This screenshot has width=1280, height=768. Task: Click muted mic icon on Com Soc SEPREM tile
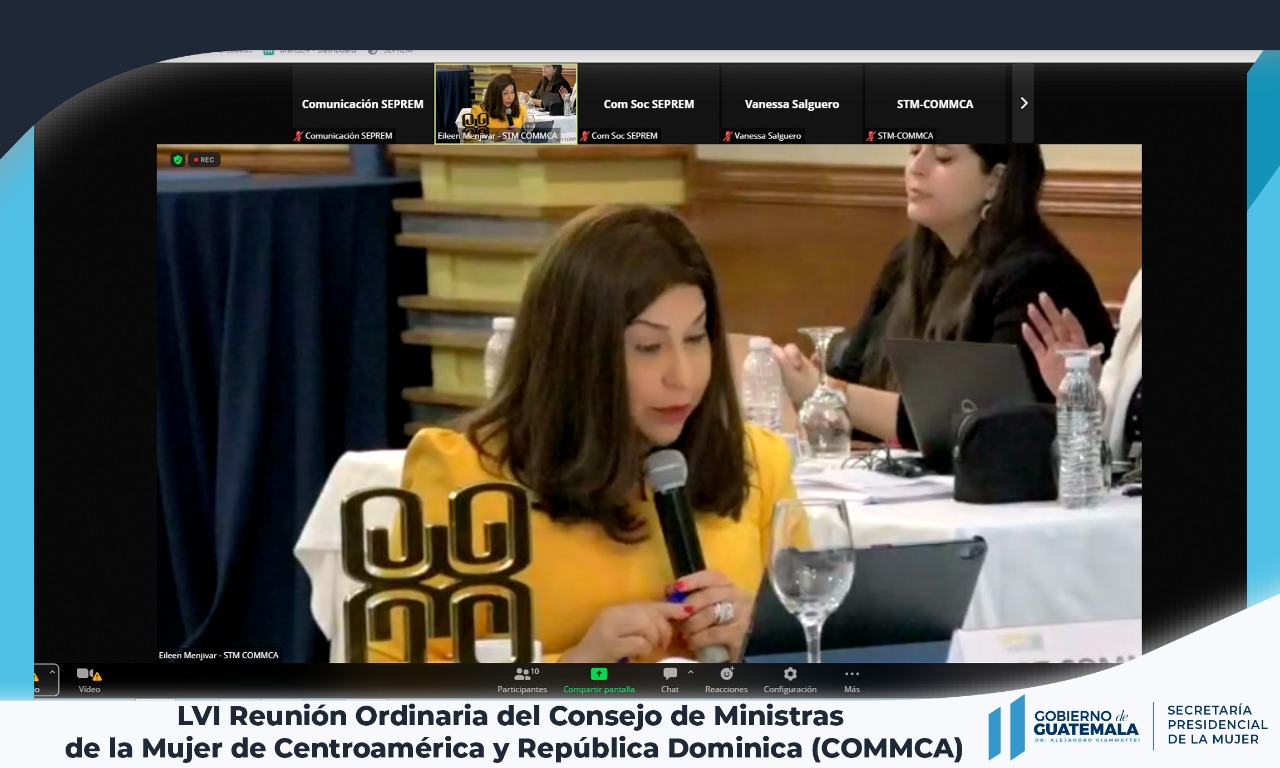[585, 136]
